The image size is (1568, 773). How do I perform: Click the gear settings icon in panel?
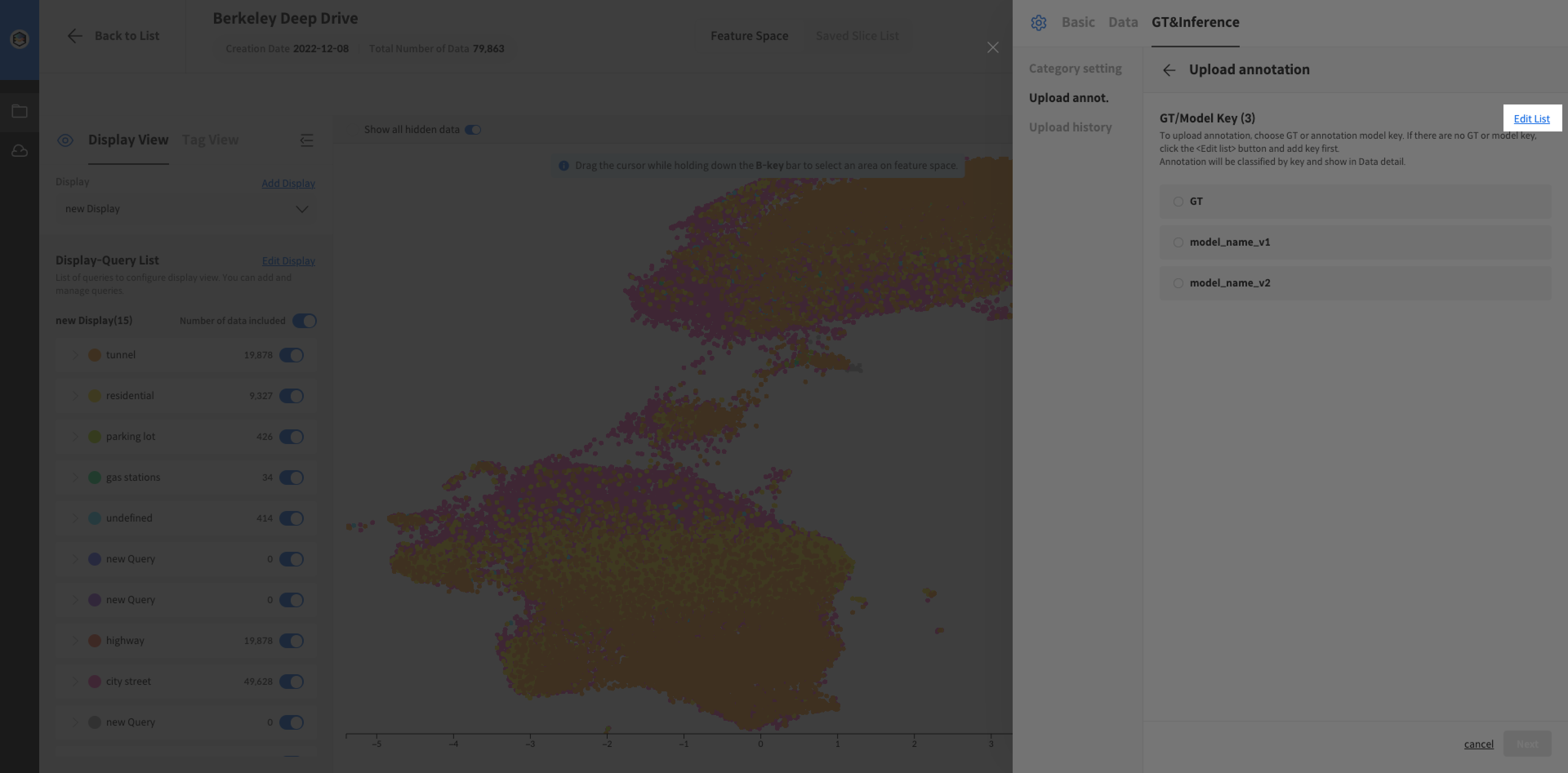(x=1038, y=22)
